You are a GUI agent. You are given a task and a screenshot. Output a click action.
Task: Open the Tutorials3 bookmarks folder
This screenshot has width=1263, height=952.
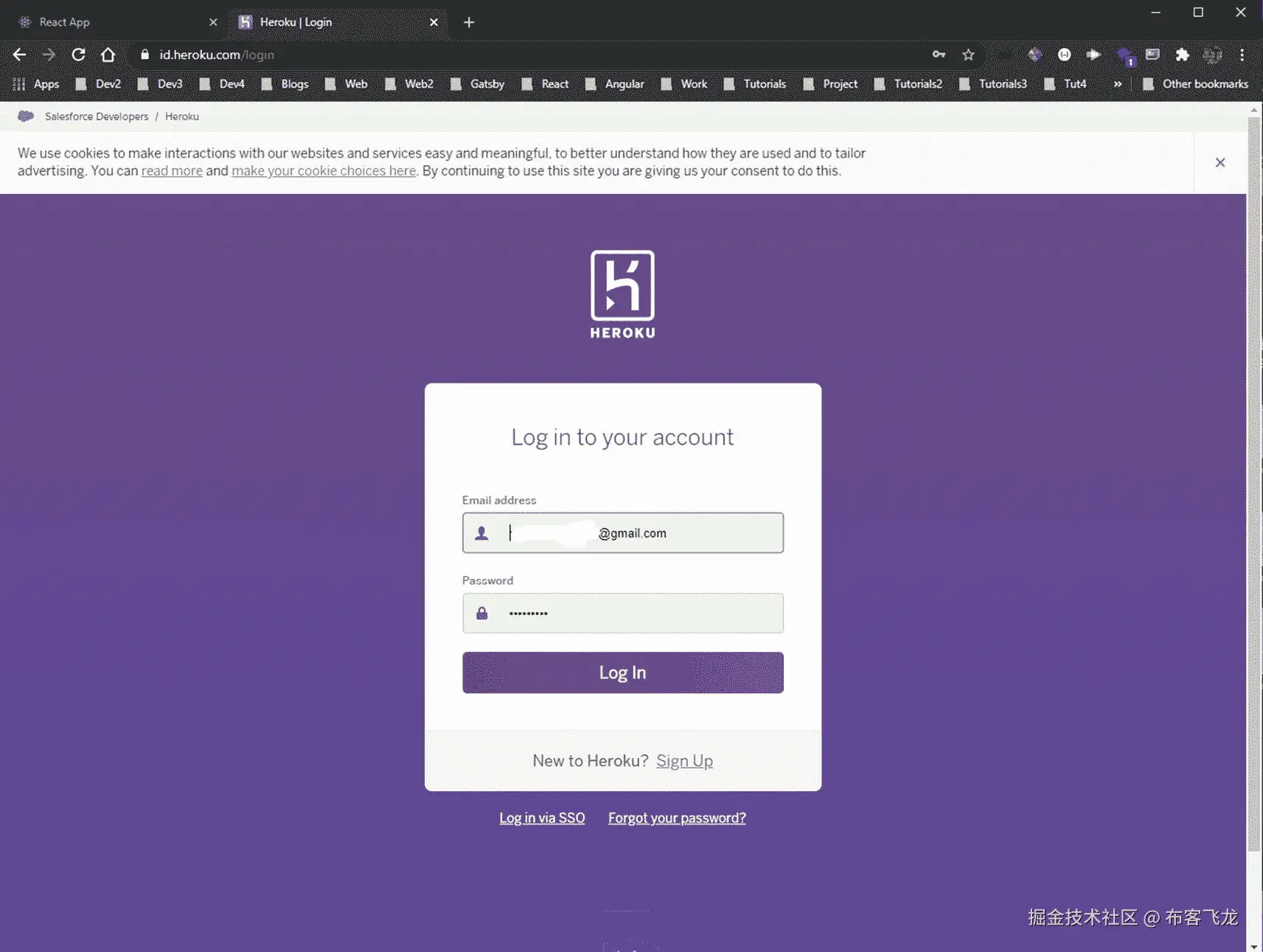993,84
